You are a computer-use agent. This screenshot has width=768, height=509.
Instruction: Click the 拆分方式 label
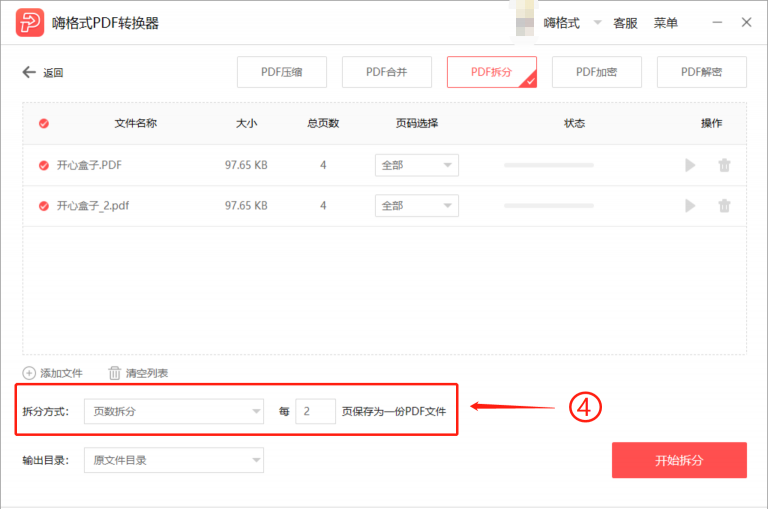click(46, 412)
